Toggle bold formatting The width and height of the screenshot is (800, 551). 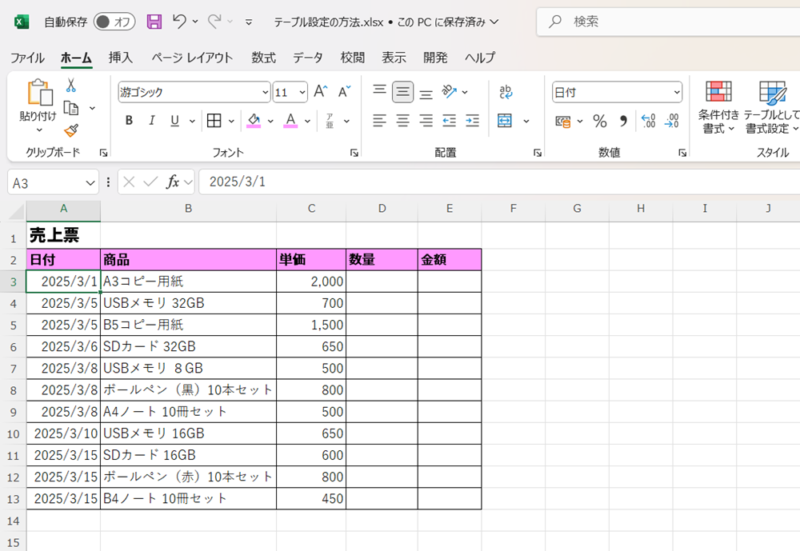pyautogui.click(x=128, y=121)
